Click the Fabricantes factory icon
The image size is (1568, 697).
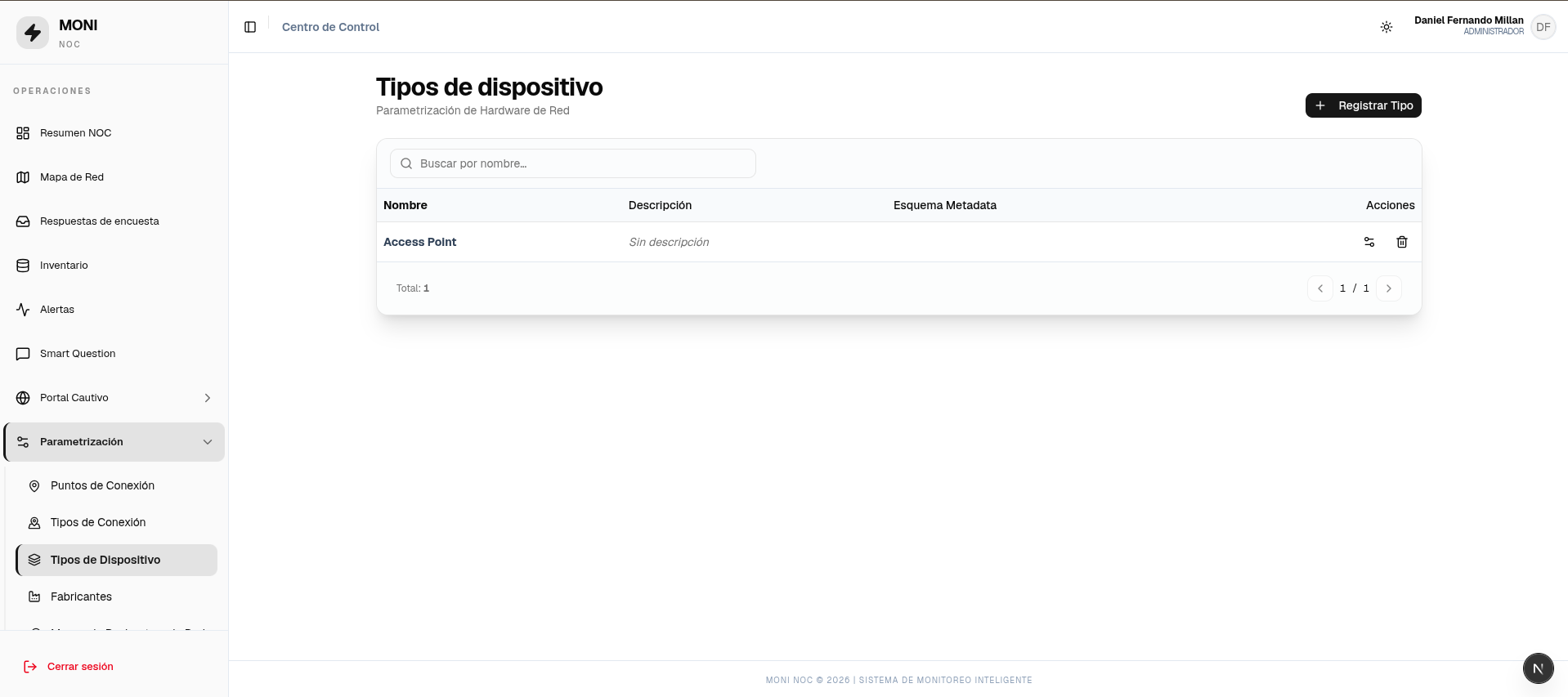[x=34, y=597]
